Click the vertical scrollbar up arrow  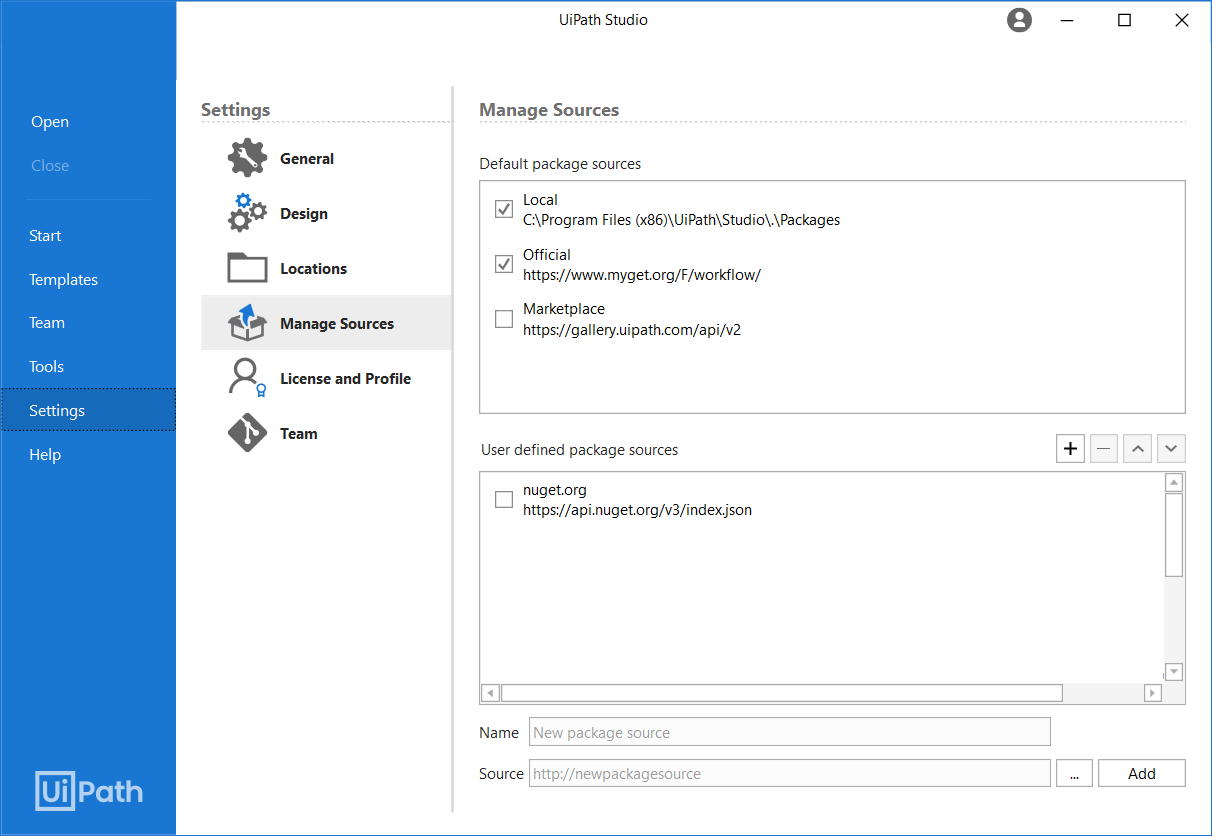click(x=1174, y=483)
